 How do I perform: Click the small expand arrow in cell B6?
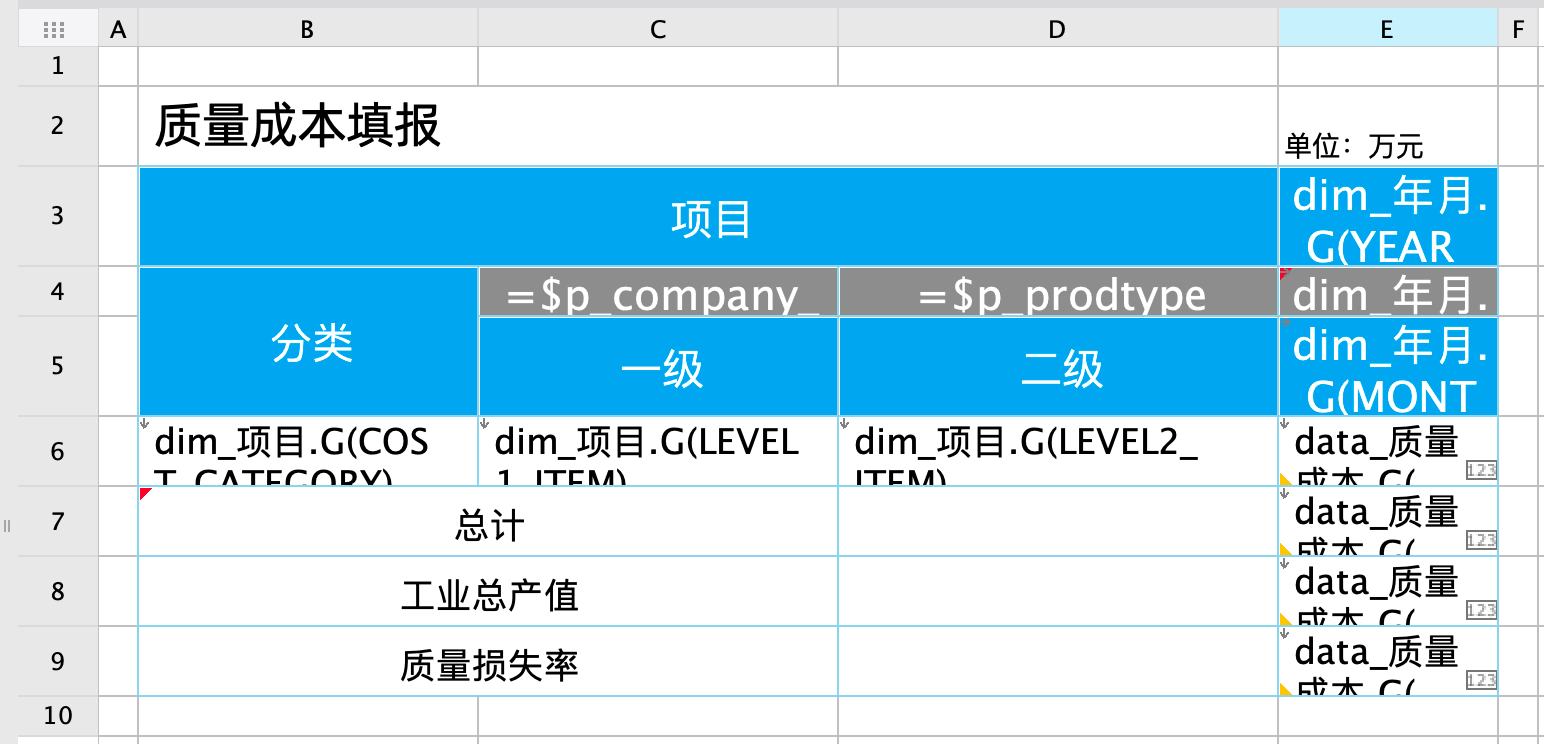pyautogui.click(x=144, y=423)
